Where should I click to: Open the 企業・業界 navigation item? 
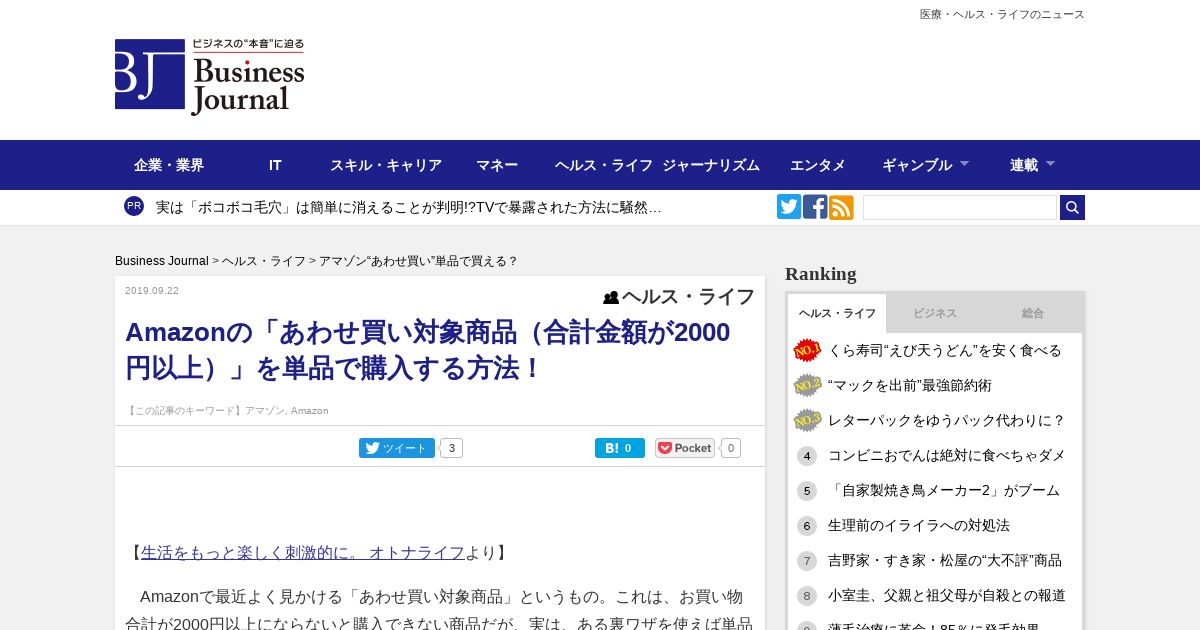click(x=169, y=165)
